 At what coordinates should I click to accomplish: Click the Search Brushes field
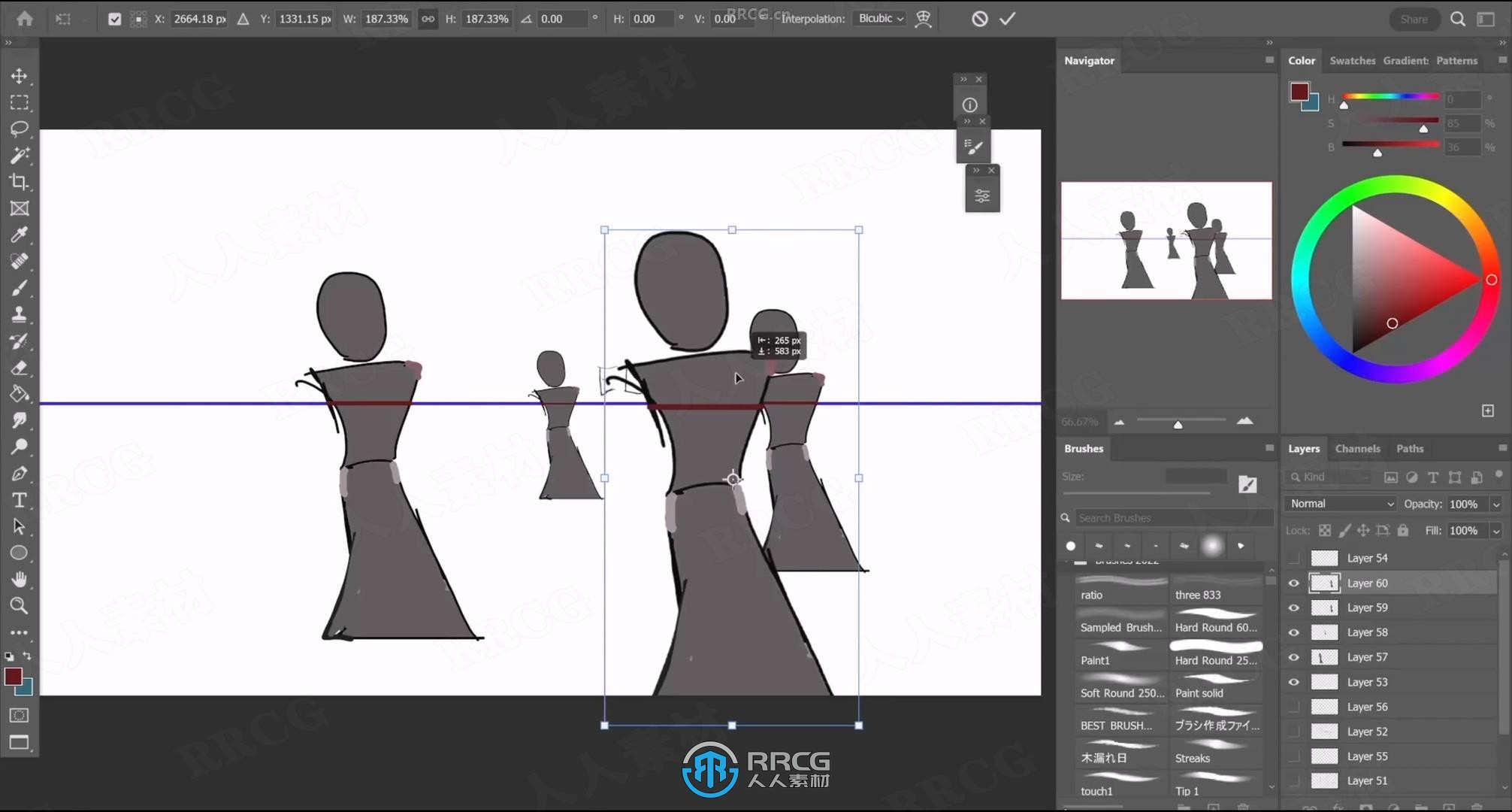pyautogui.click(x=1173, y=518)
